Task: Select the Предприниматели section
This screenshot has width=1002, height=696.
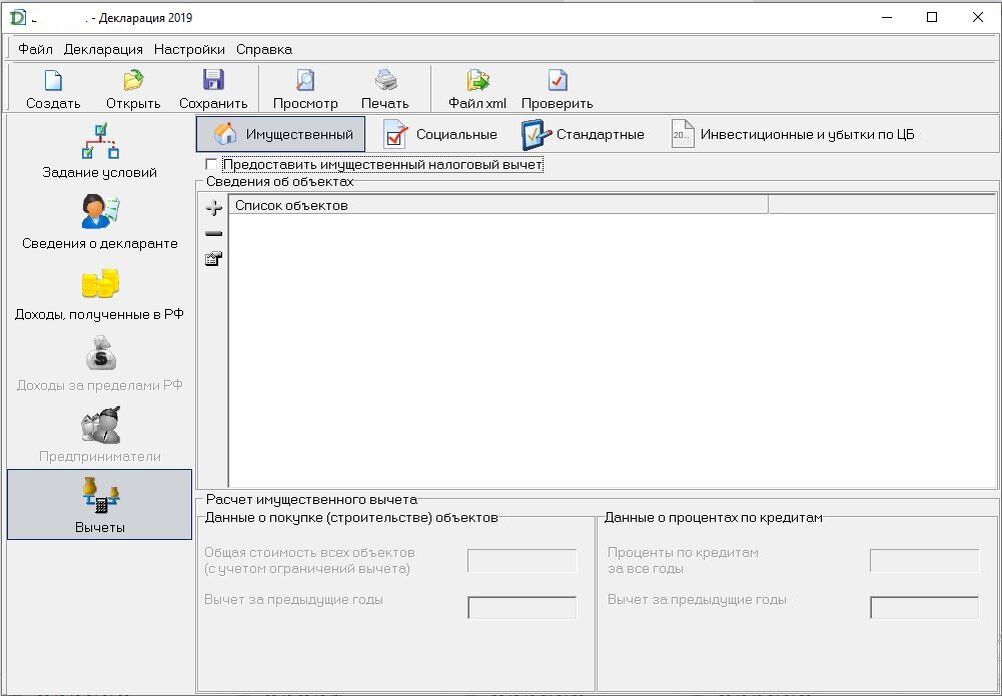Action: point(99,435)
